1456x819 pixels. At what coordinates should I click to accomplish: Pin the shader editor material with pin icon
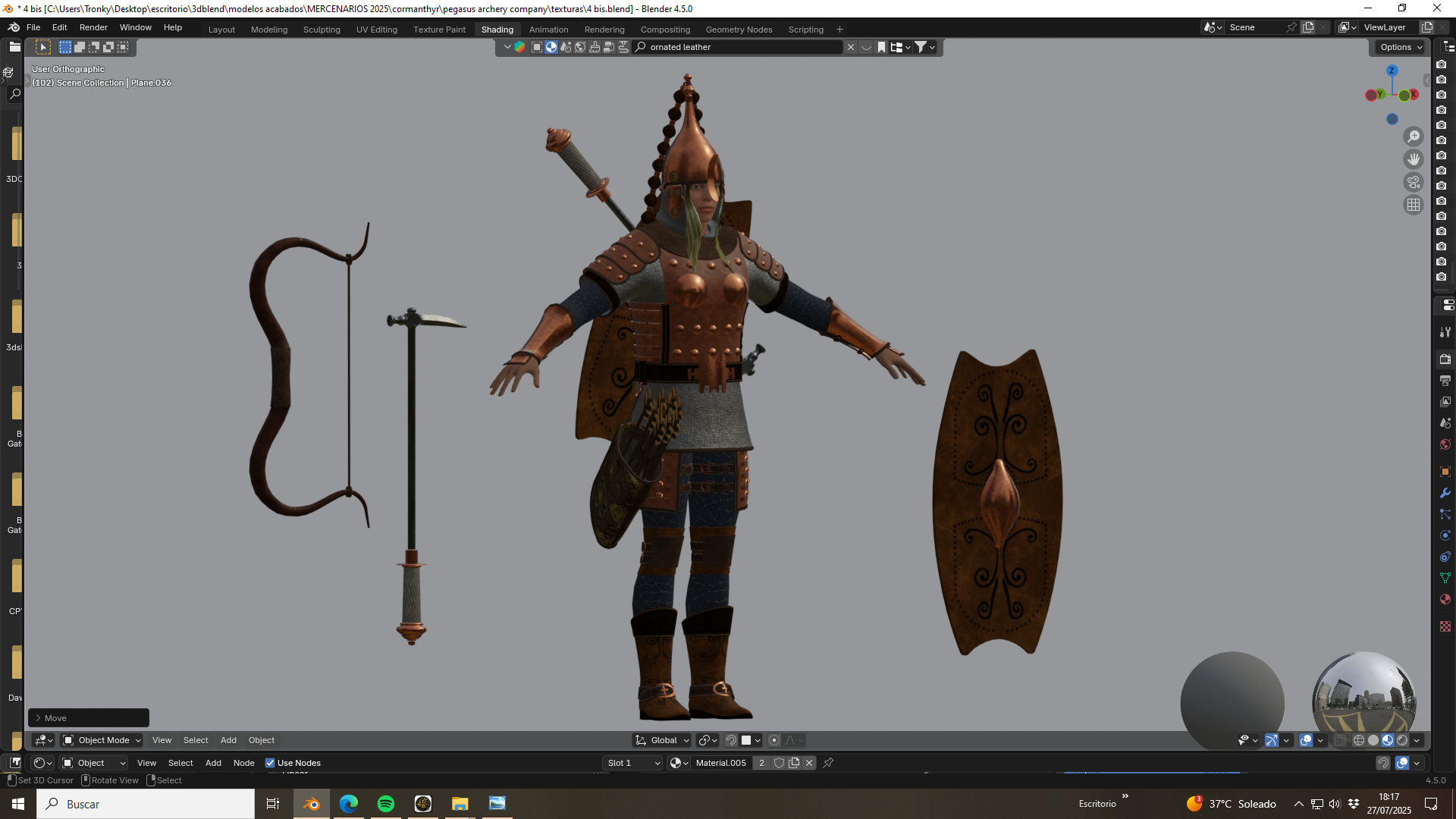(x=828, y=763)
